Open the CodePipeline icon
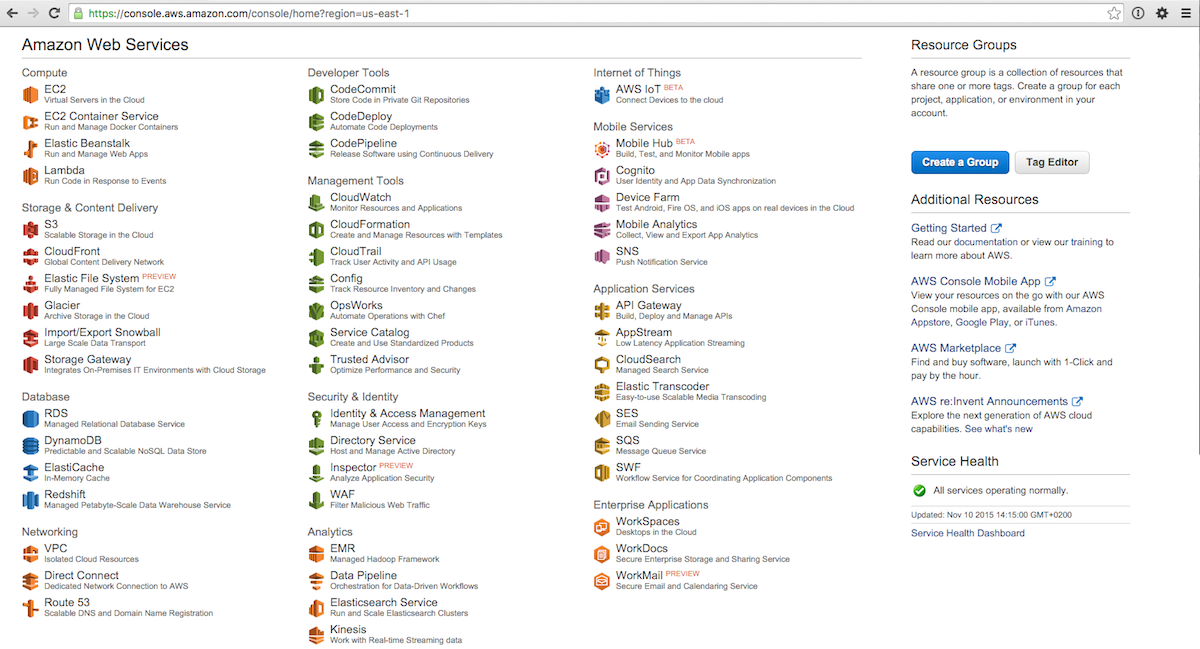The height and width of the screenshot is (649, 1200). [316, 149]
